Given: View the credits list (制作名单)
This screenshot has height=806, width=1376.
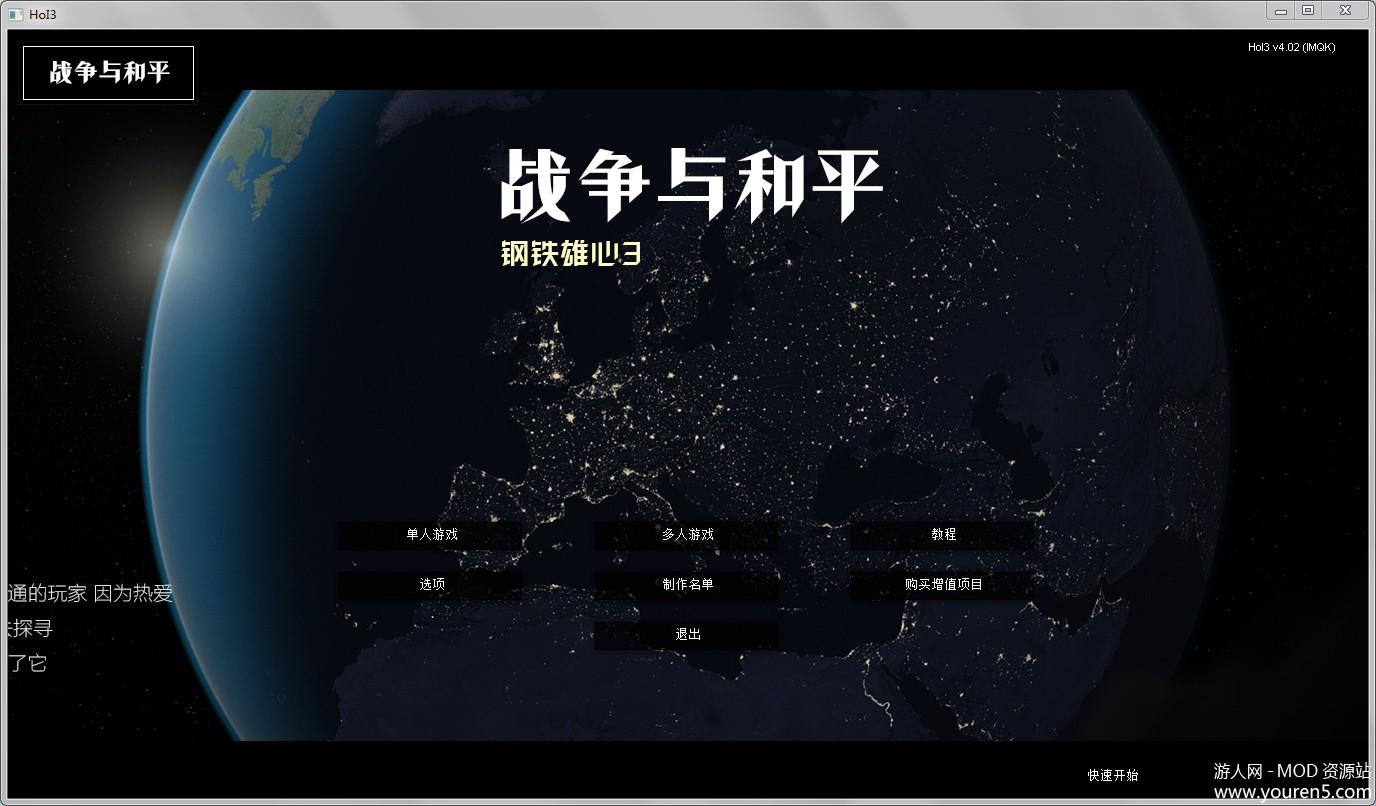Looking at the screenshot, I should tap(687, 585).
